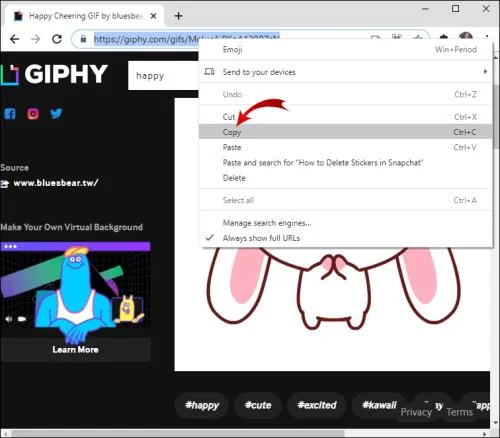This screenshot has width=500, height=438.
Task: Click the padlock site info icon
Action: tap(83, 39)
